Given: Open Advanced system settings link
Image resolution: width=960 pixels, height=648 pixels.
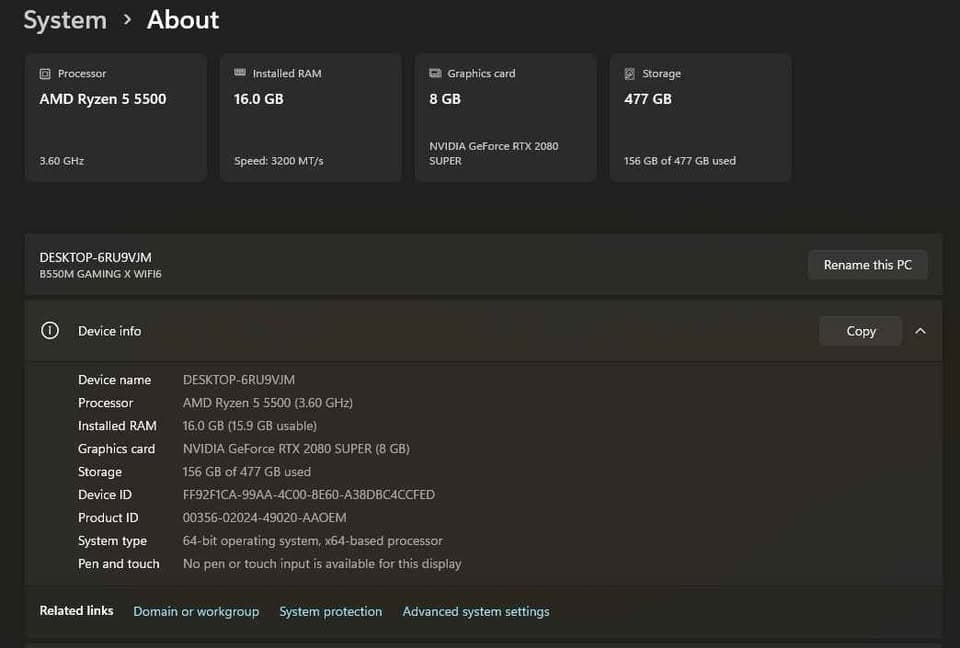Looking at the screenshot, I should [x=476, y=611].
